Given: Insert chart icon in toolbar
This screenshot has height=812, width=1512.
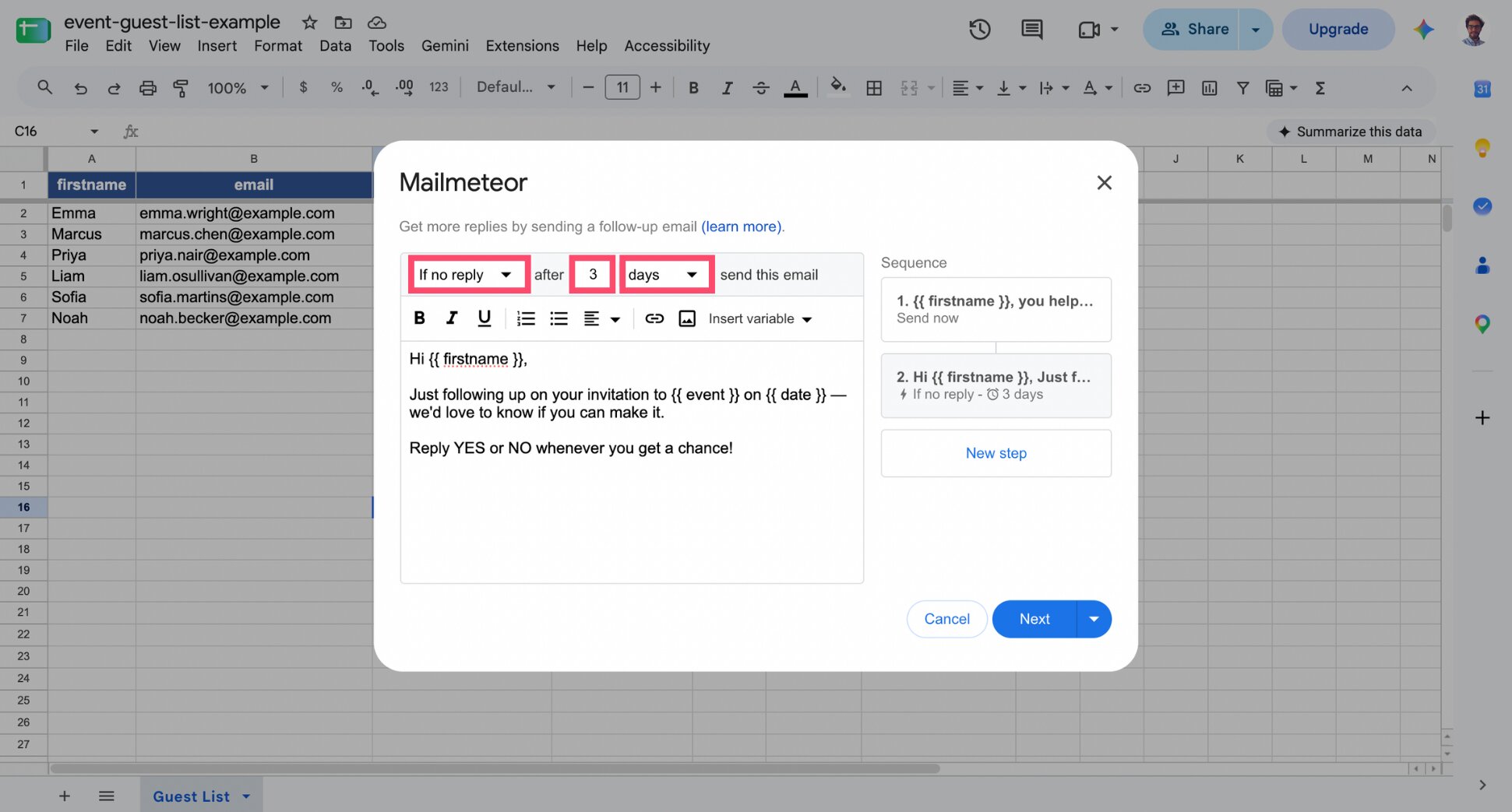Looking at the screenshot, I should [1209, 88].
